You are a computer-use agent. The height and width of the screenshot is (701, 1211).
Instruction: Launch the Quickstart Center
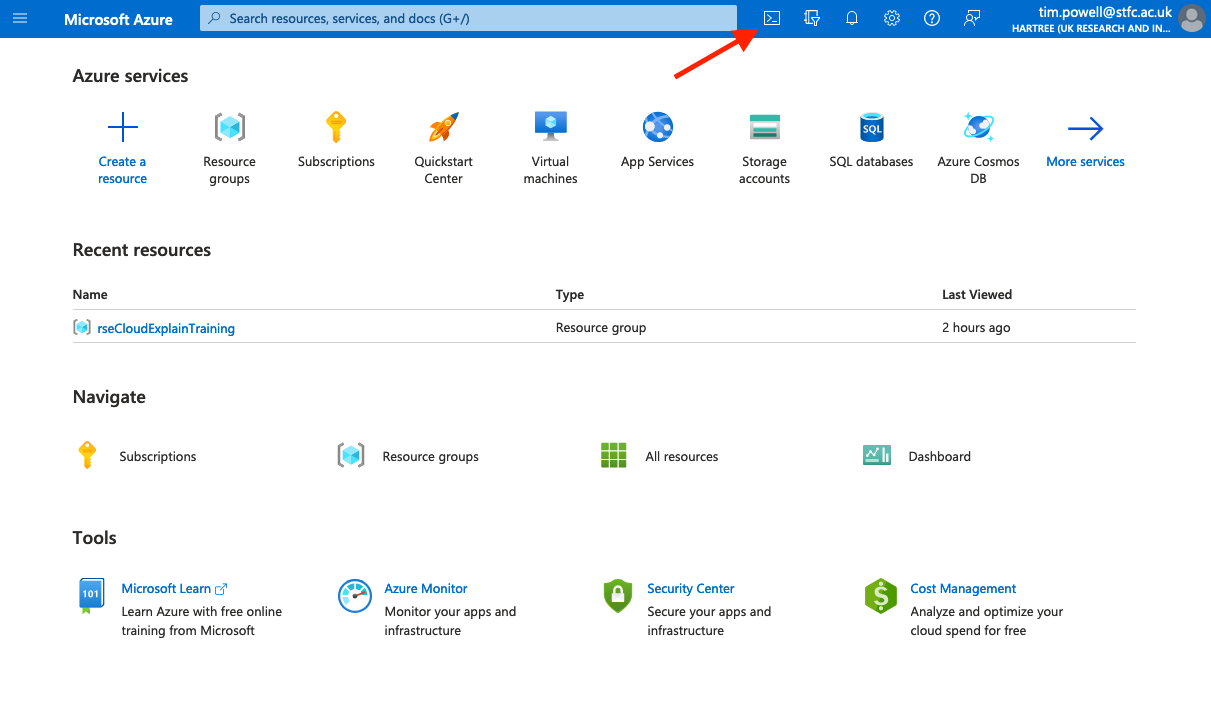coord(443,147)
